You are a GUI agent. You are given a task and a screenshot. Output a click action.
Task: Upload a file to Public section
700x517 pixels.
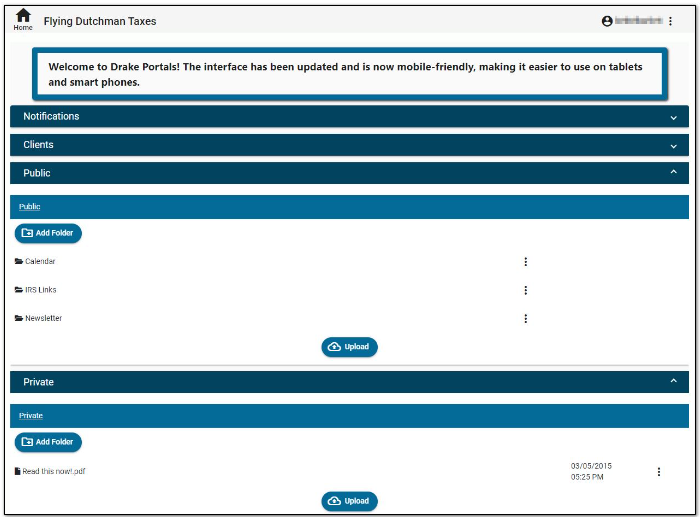point(349,347)
